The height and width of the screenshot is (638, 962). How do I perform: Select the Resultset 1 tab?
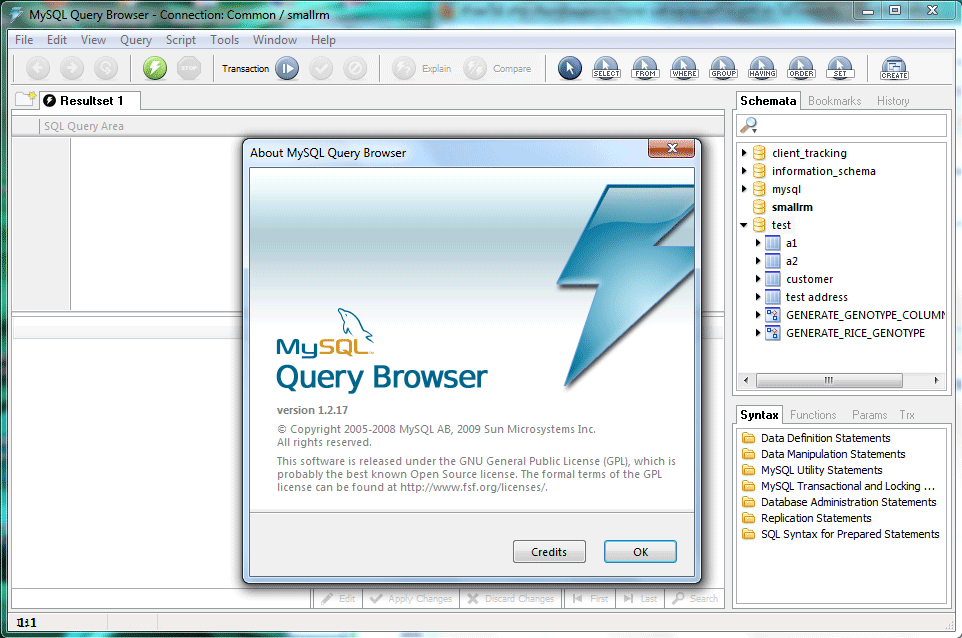click(x=91, y=101)
